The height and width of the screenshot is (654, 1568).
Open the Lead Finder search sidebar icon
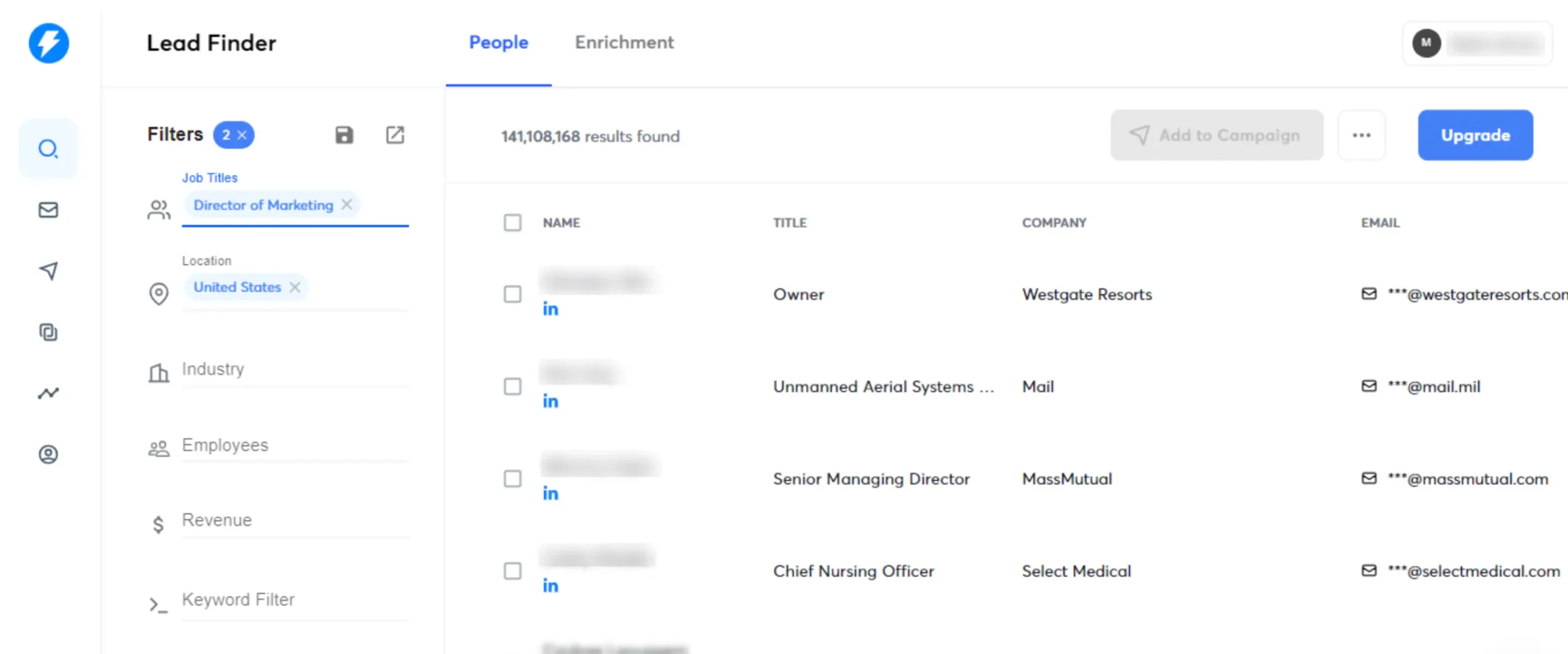pos(48,149)
